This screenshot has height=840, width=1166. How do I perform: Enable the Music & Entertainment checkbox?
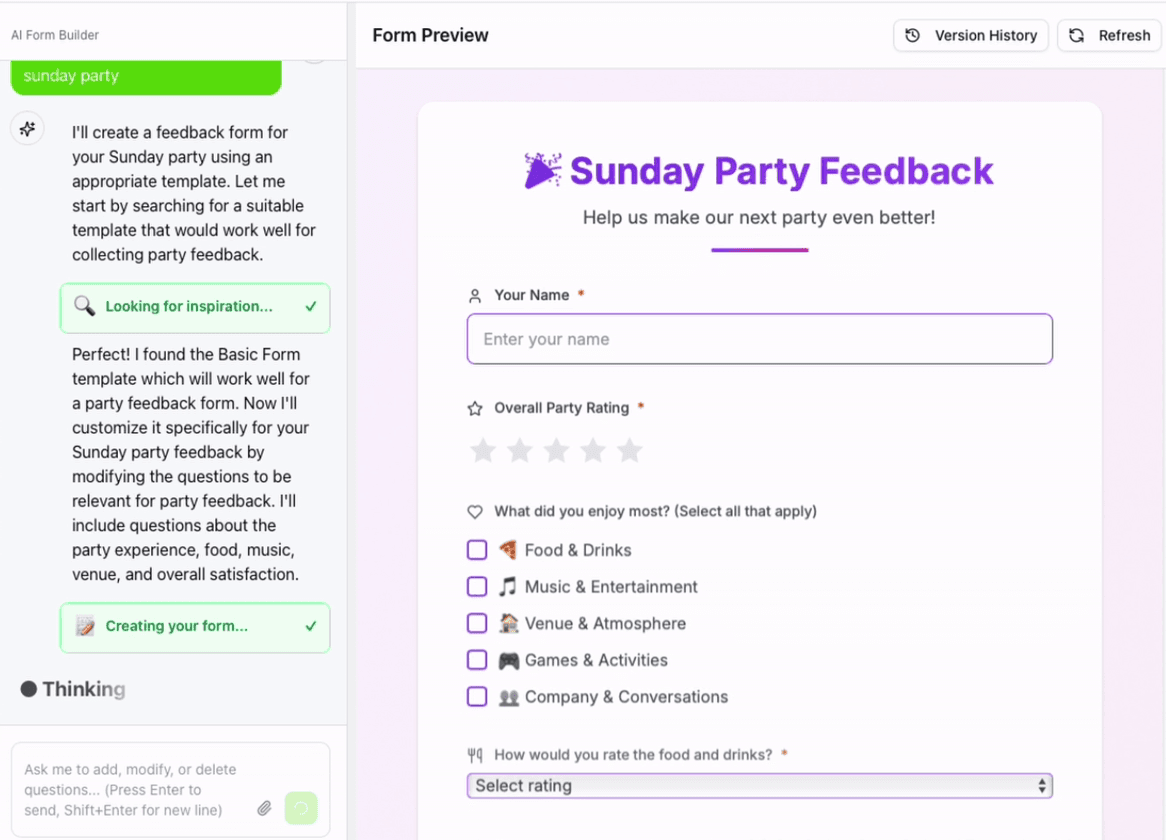click(477, 587)
